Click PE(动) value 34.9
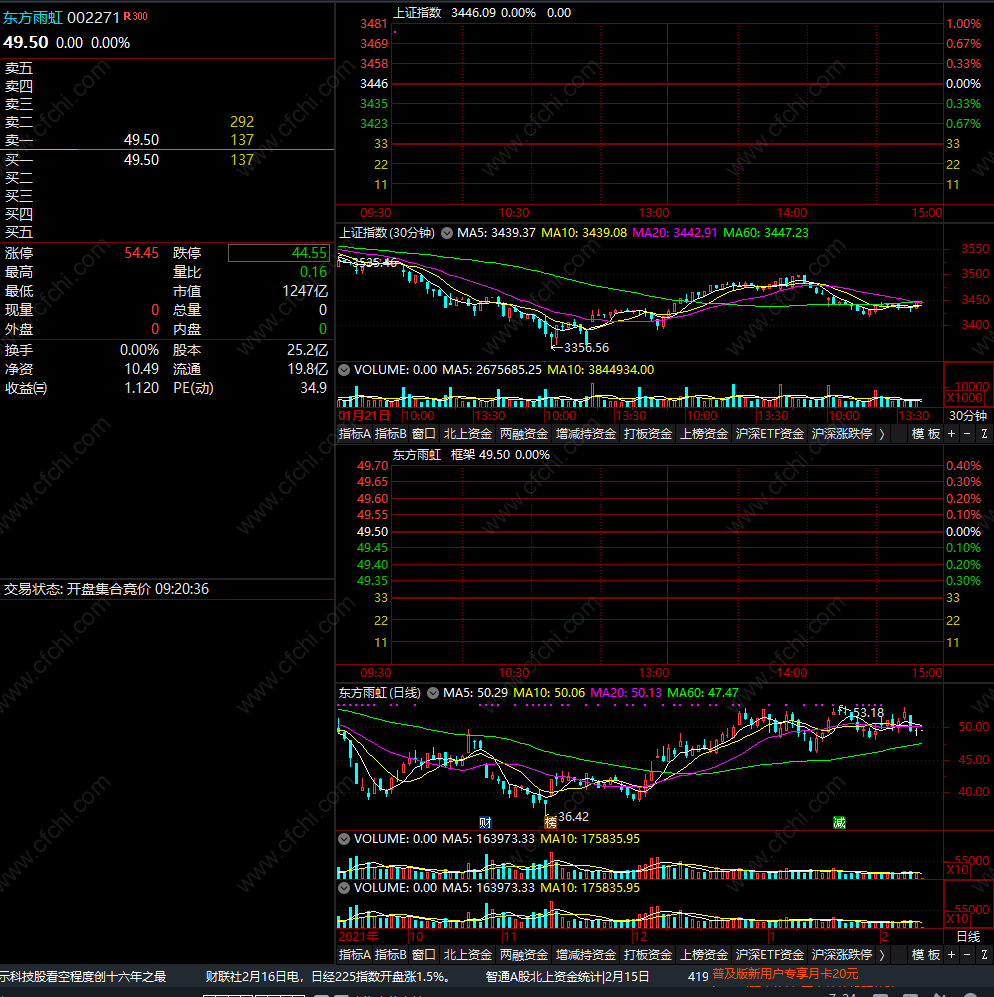This screenshot has width=994, height=997. click(x=314, y=388)
